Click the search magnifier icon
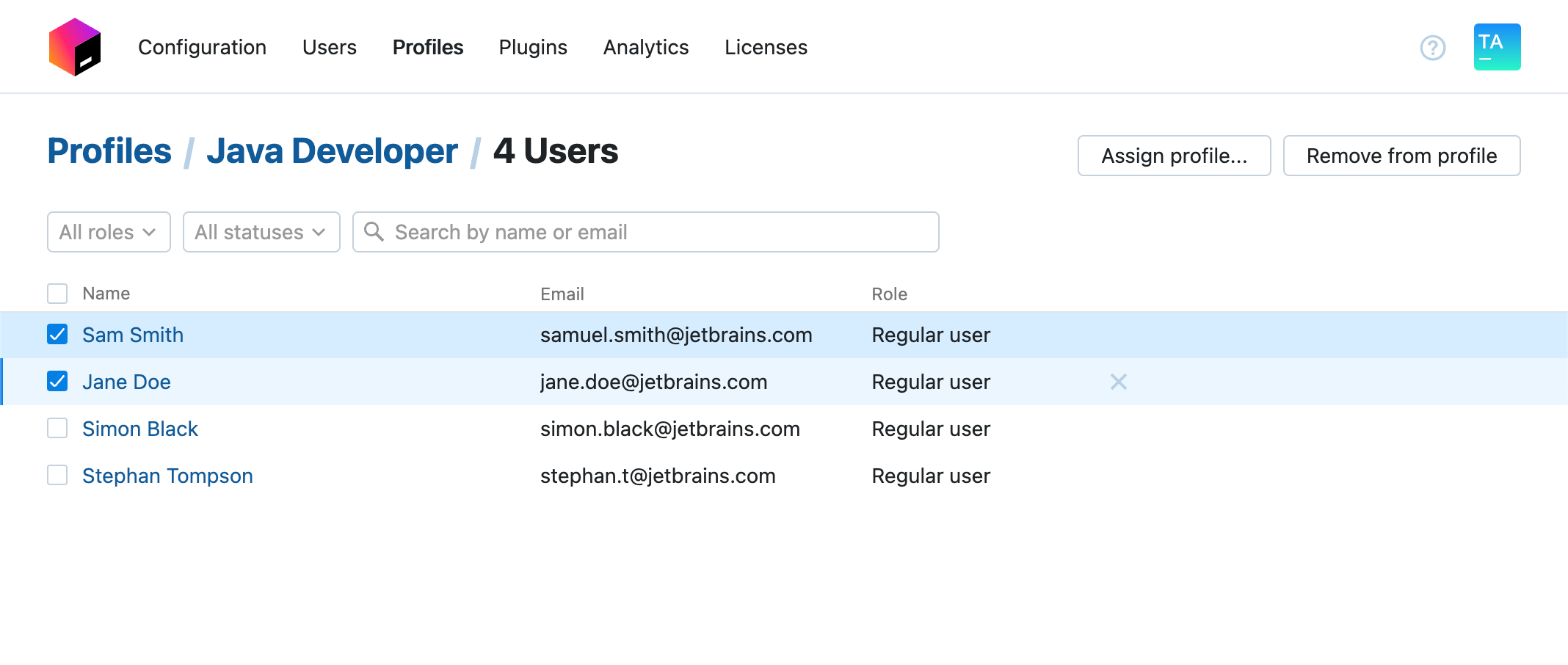 point(374,232)
